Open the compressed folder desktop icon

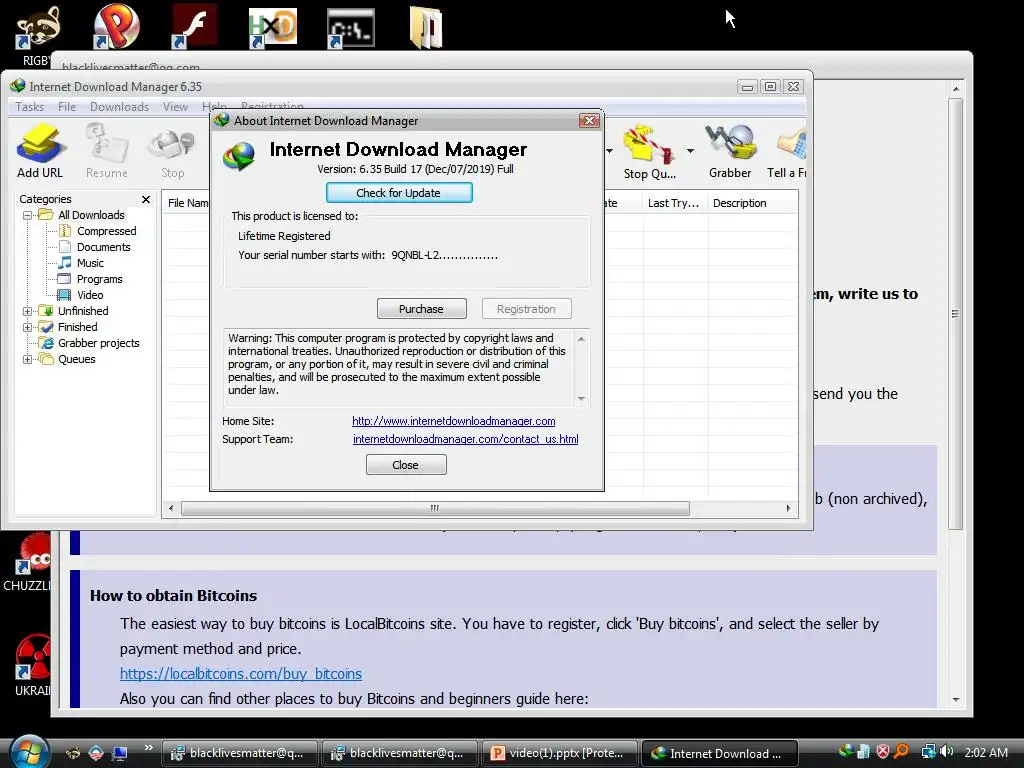coord(426,27)
